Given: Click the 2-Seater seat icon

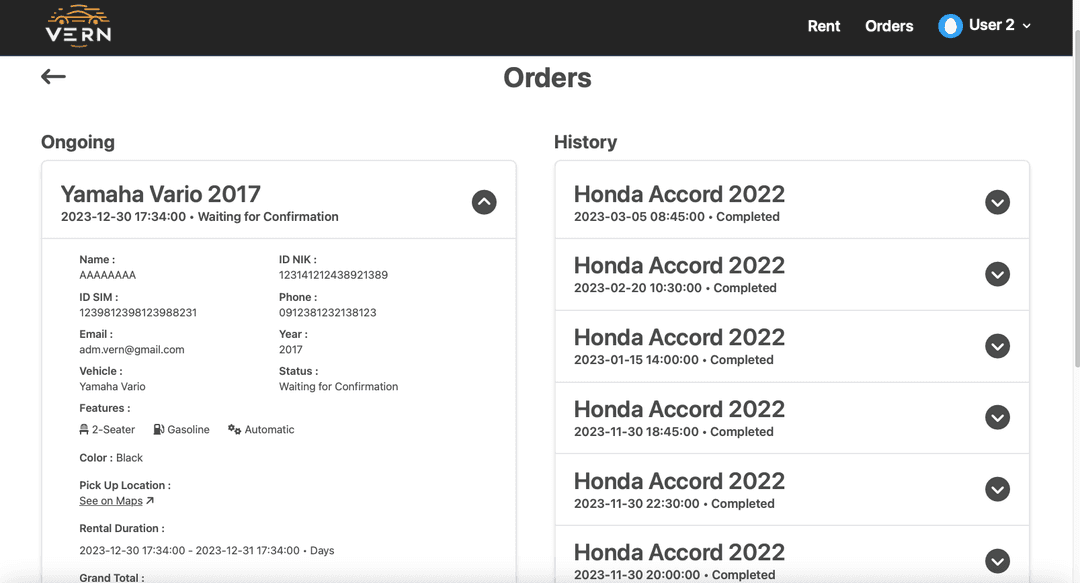Looking at the screenshot, I should [84, 430].
